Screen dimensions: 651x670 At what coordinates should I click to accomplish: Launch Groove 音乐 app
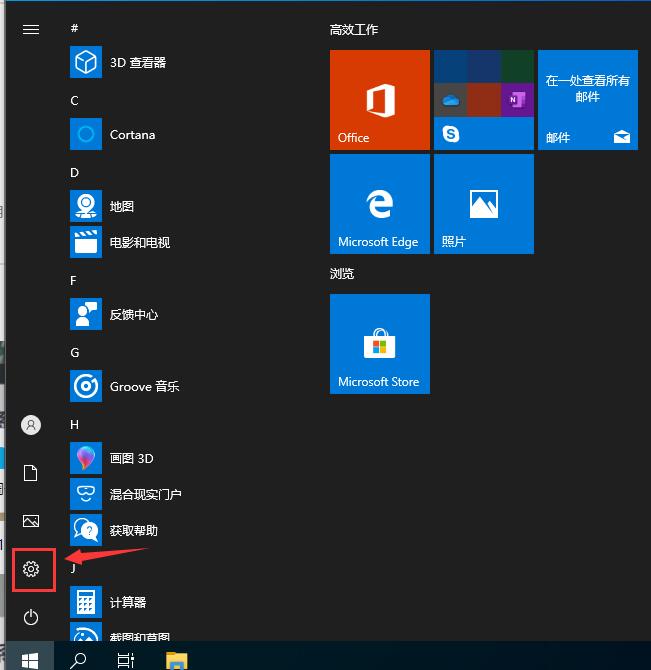144,386
